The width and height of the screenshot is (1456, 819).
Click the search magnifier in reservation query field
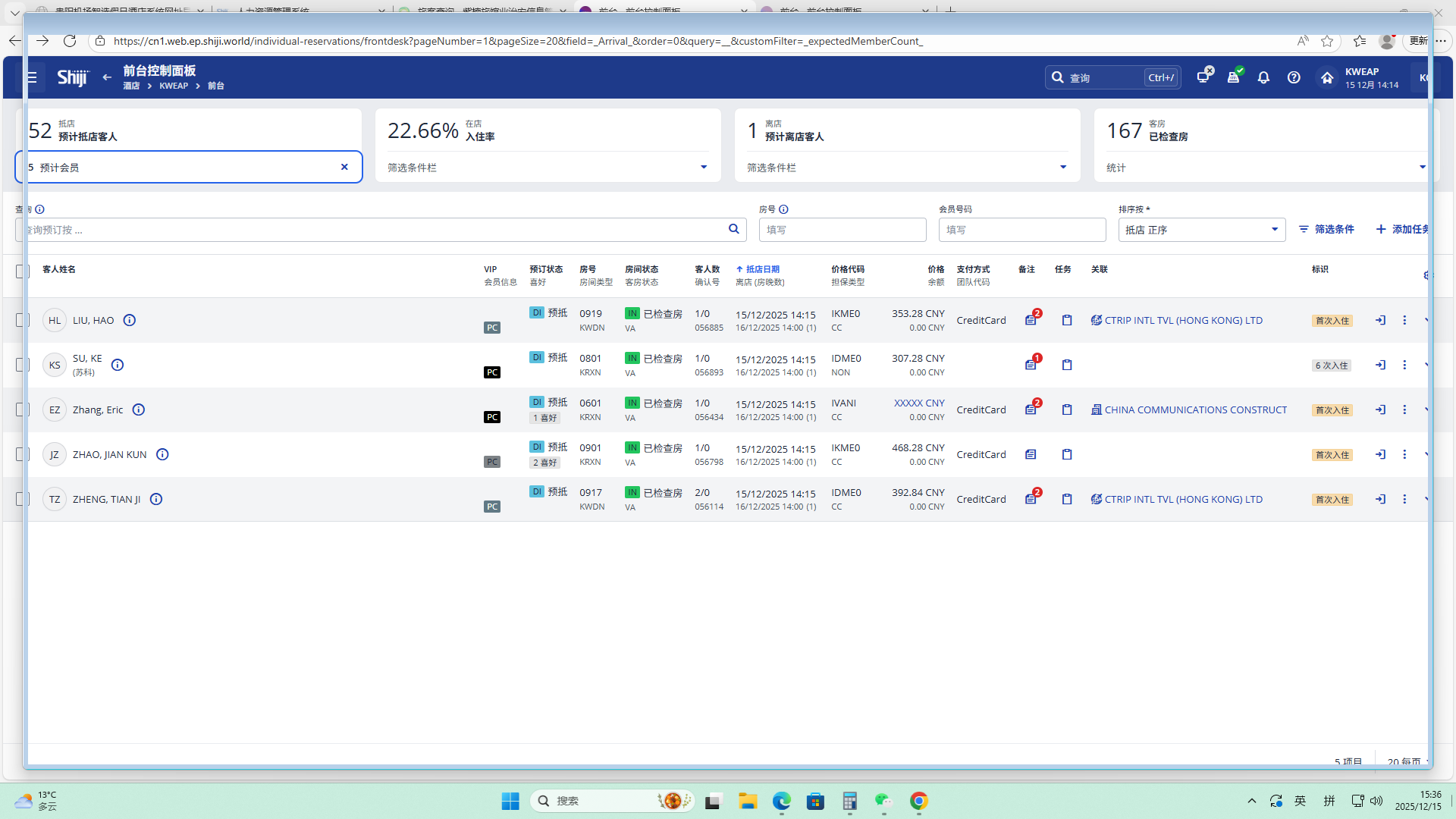733,229
